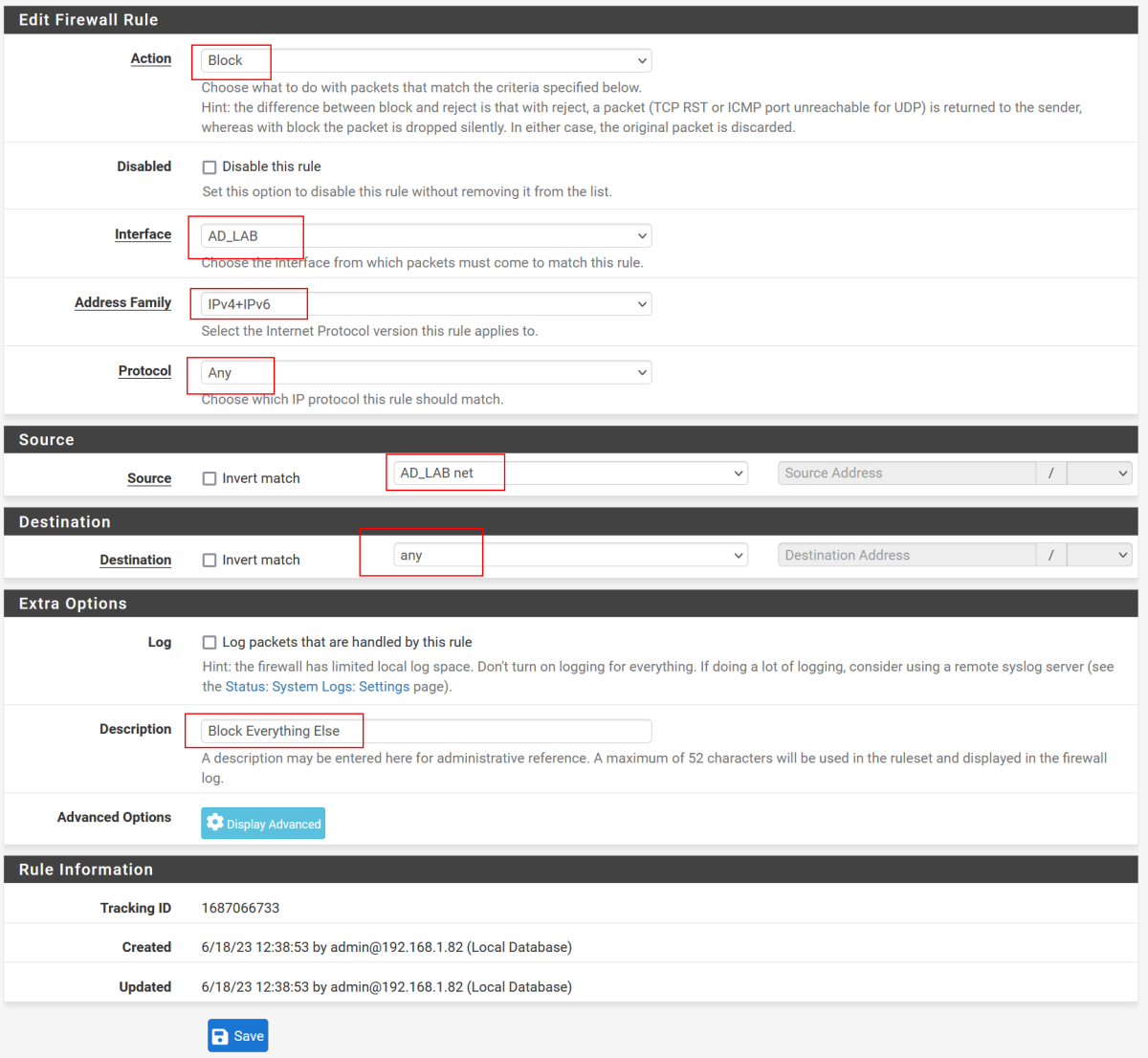
Task: Click the Save button
Action: click(x=238, y=1036)
